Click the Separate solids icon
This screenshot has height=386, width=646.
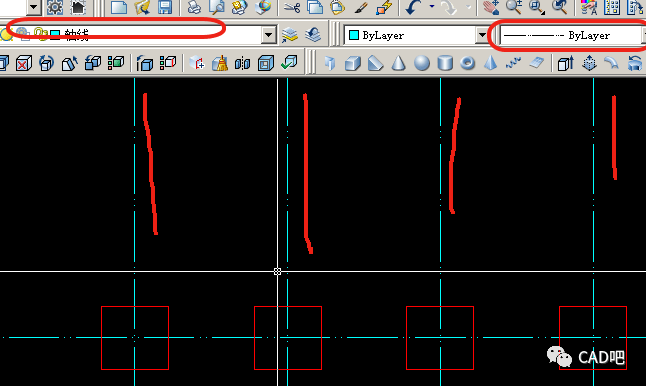pos(242,63)
